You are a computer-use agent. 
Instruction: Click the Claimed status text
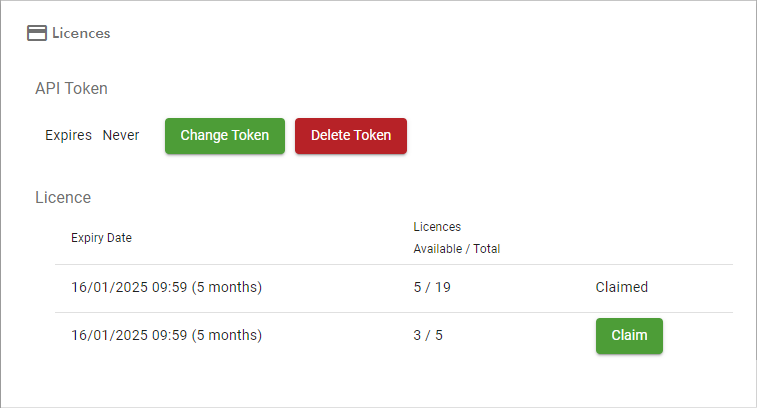[x=621, y=288]
